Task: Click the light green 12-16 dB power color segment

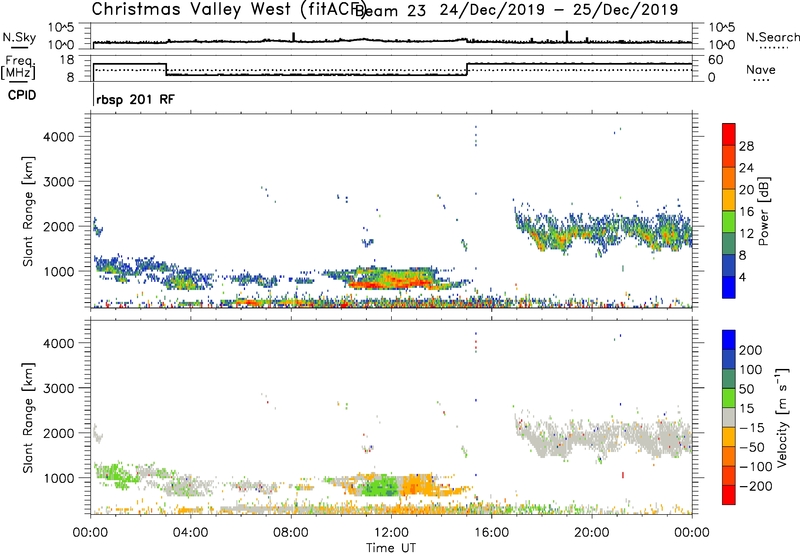Action: (x=729, y=222)
